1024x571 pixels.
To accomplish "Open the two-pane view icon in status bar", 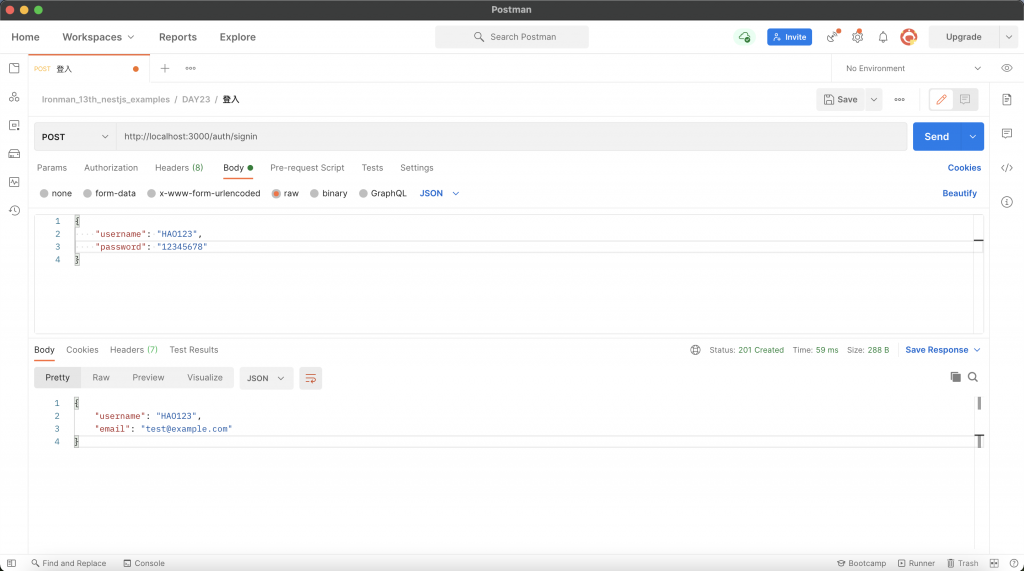I will (x=994, y=563).
